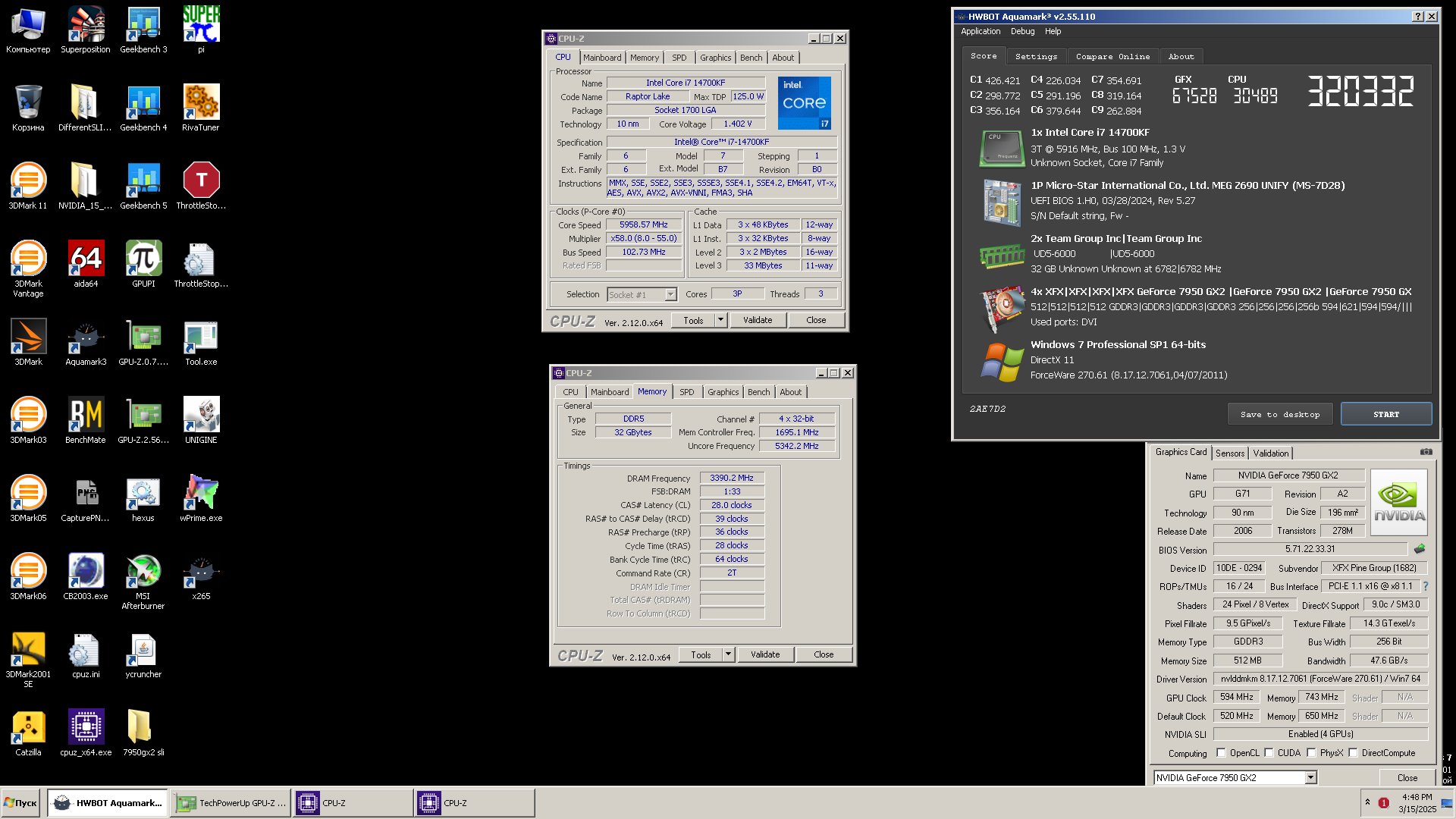Click Validate in the upper CPU-Z window
The image size is (1456, 819).
tap(758, 320)
